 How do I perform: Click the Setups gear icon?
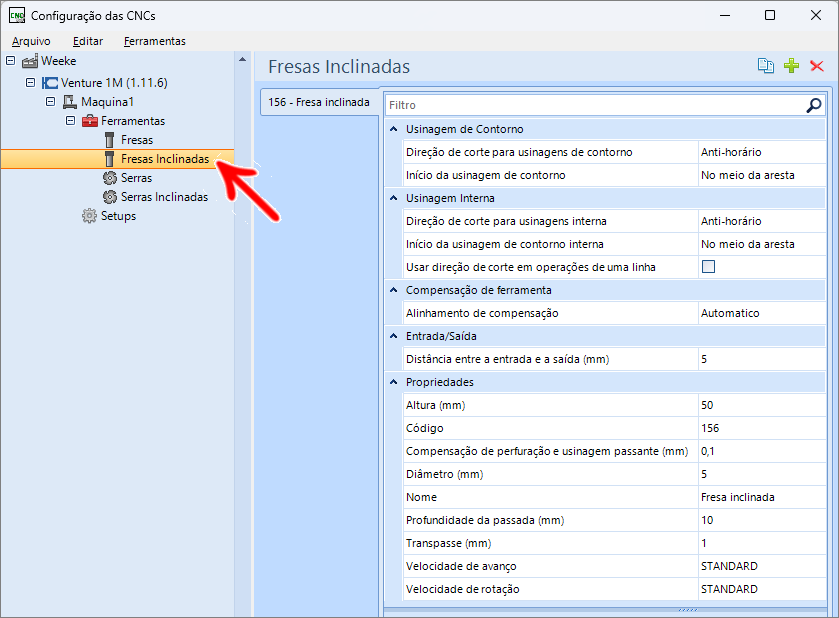coord(89,216)
